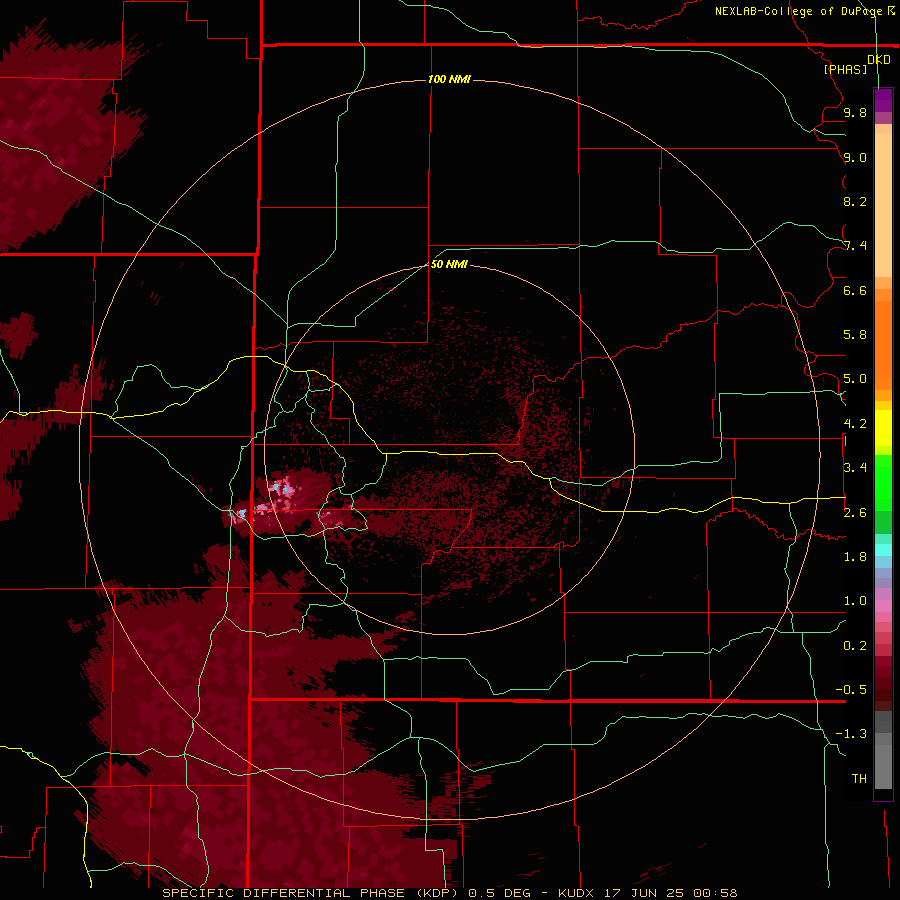Click the -0.5 scale value
Screen dimensions: 900x900
point(851,690)
